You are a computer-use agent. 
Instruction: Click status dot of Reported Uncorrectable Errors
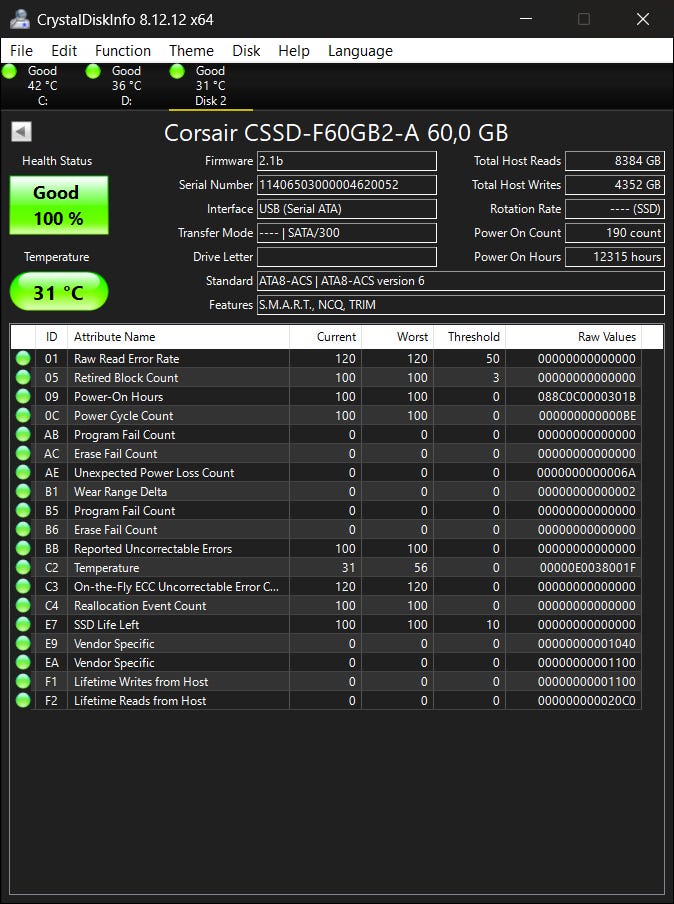(x=23, y=549)
